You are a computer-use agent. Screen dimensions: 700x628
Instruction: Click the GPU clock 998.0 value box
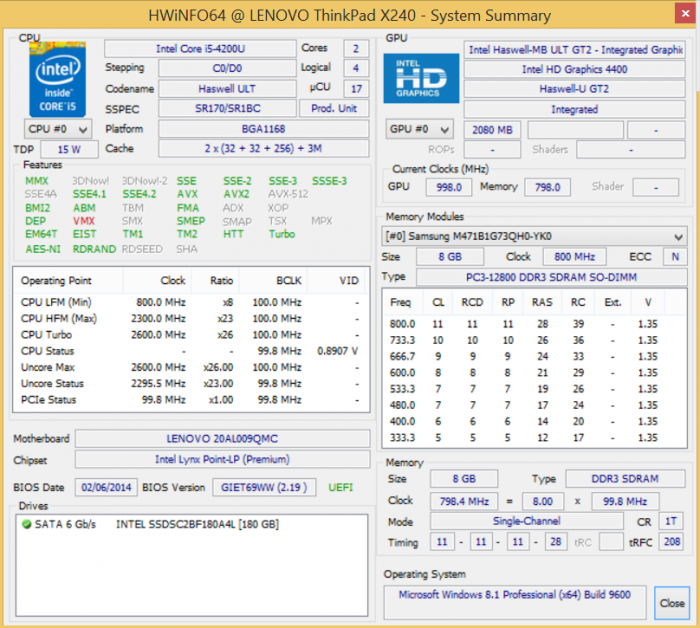(448, 187)
